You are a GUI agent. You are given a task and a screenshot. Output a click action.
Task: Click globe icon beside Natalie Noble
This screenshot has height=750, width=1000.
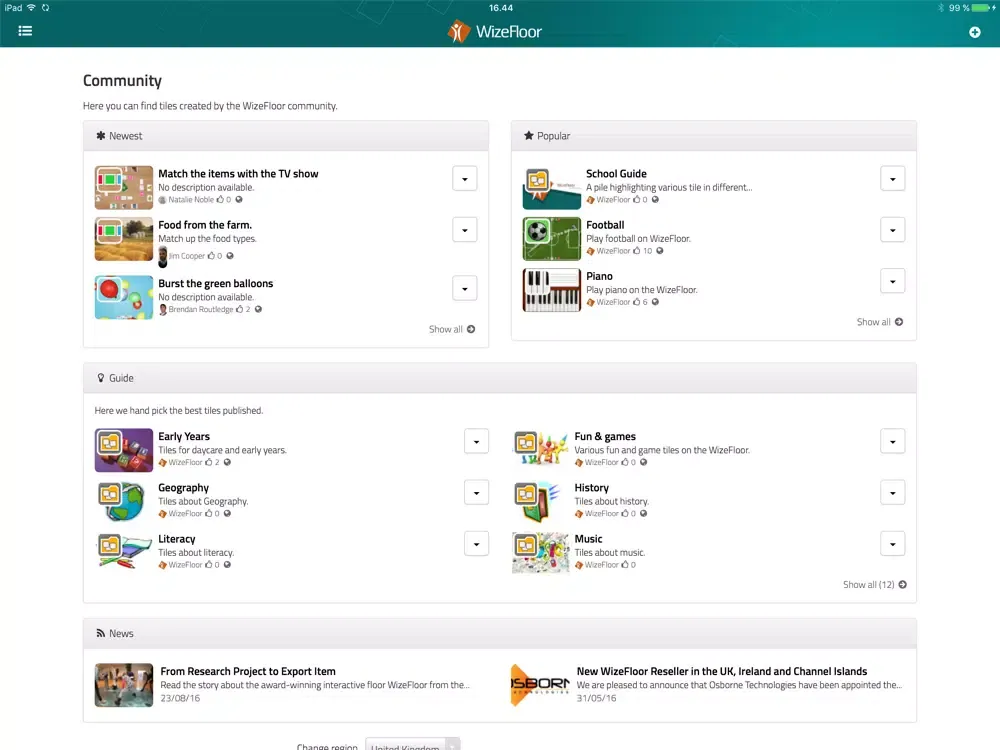click(x=239, y=200)
